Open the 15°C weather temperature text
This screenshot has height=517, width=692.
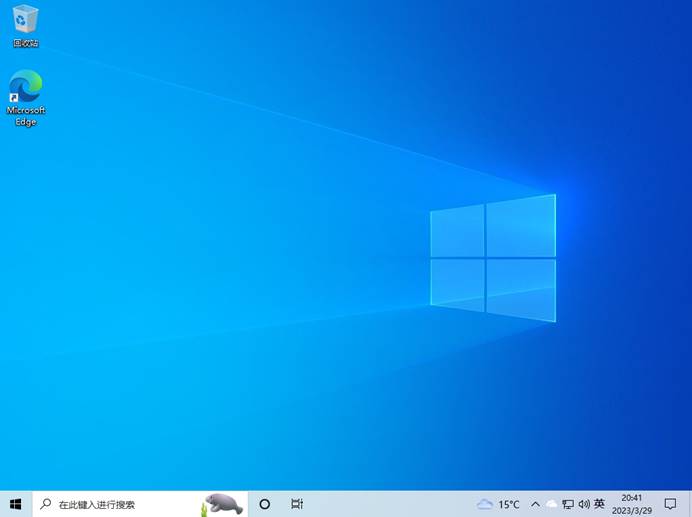click(509, 504)
